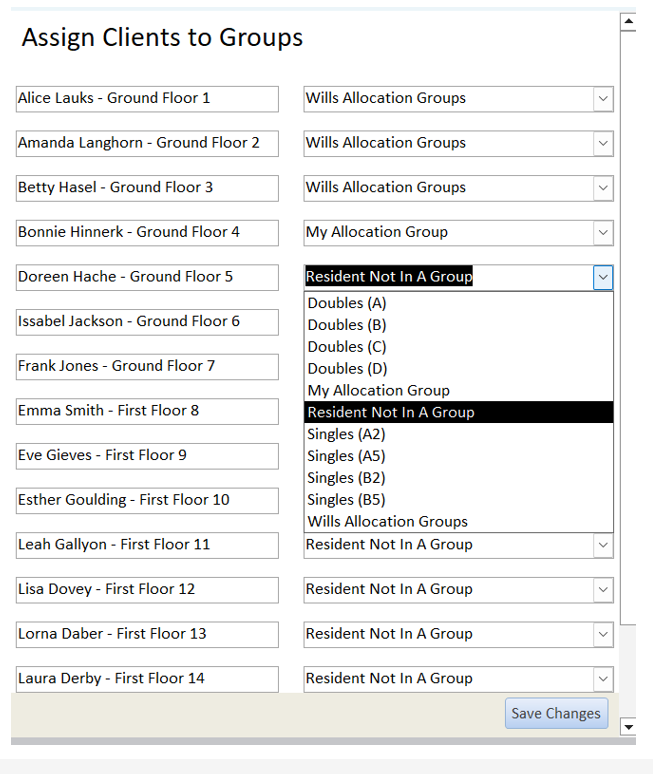Pick My Allocation Group list entry
This screenshot has width=653, height=774.
click(x=459, y=390)
